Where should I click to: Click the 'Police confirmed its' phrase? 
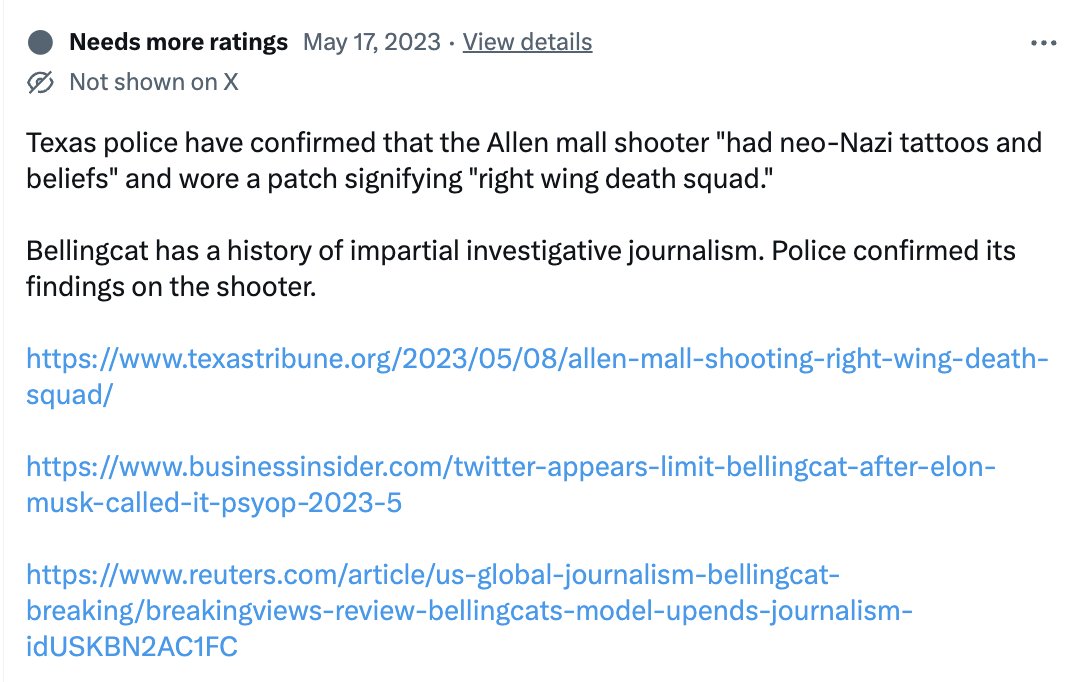(x=893, y=251)
